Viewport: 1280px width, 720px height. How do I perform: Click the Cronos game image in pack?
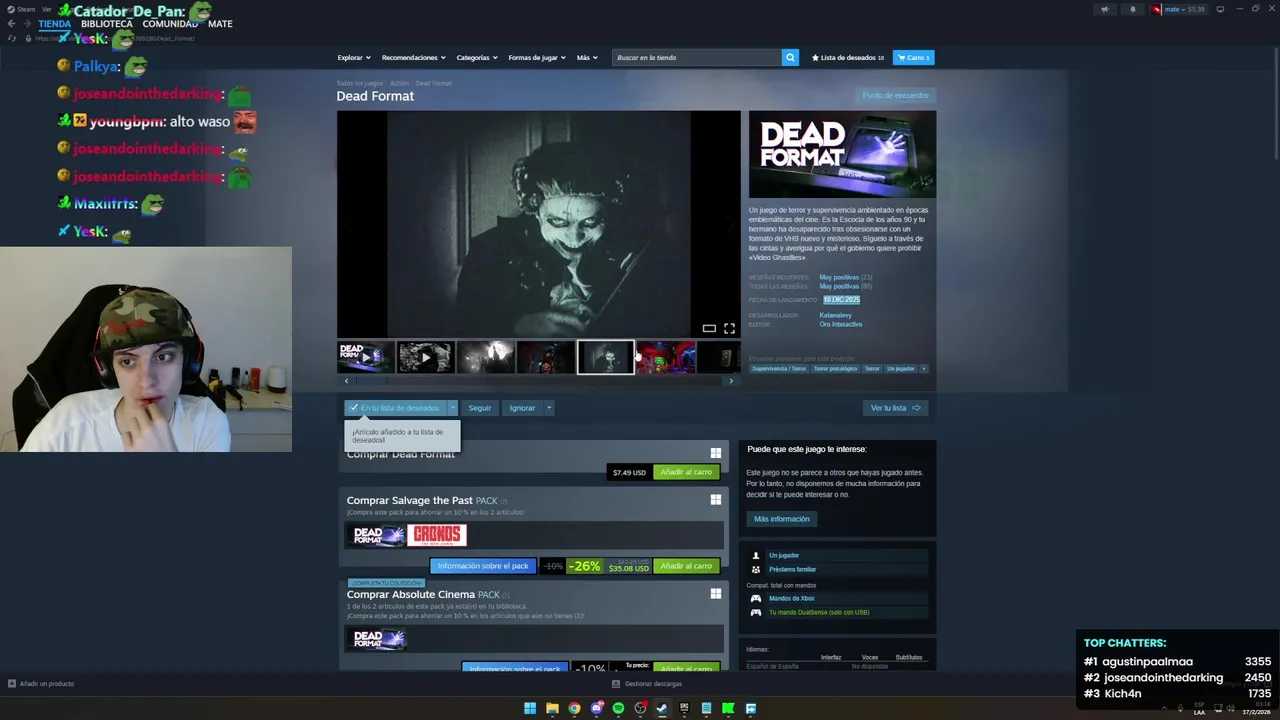click(x=437, y=535)
